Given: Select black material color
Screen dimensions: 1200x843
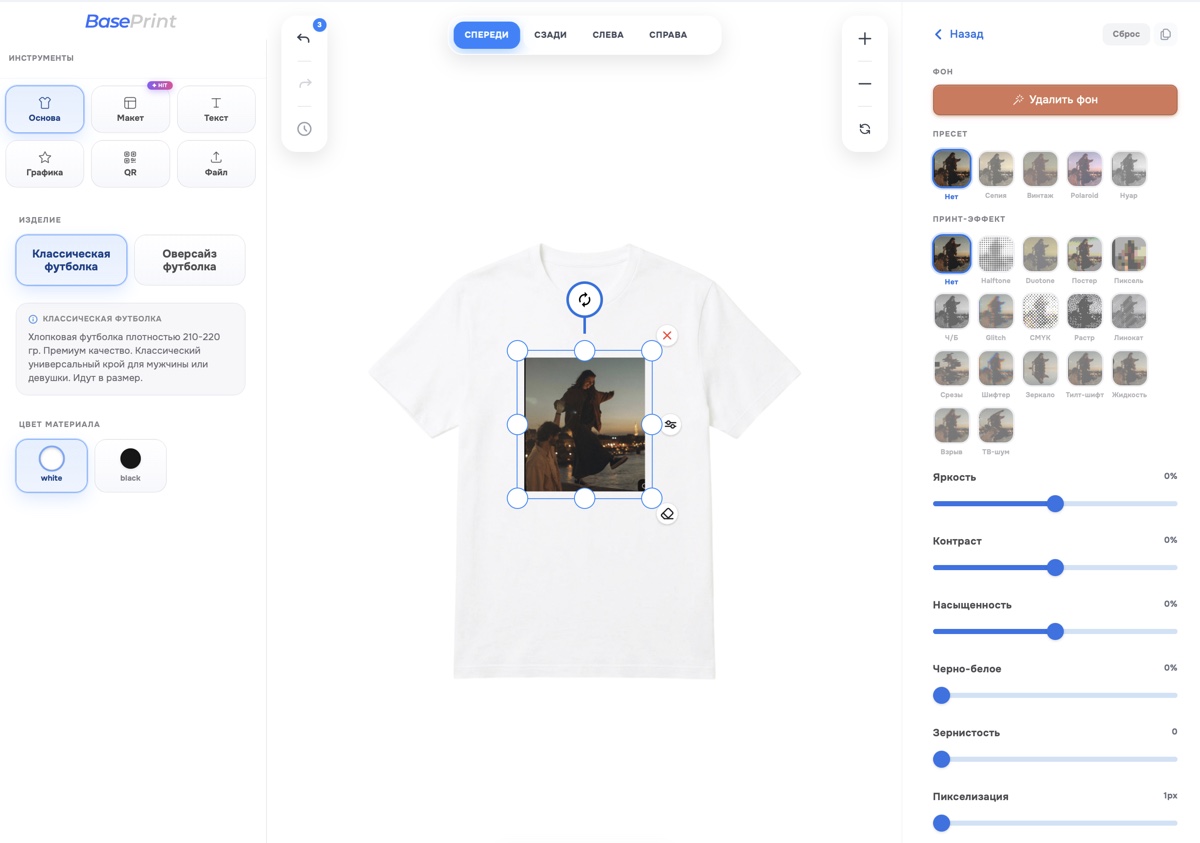Looking at the screenshot, I should tap(130, 465).
